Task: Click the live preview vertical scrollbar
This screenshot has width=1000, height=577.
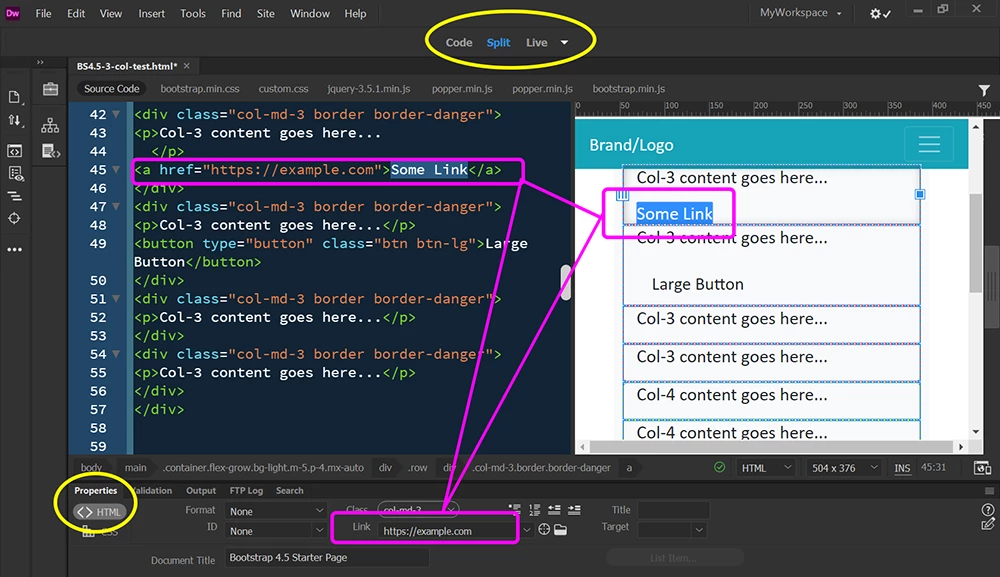Action: [x=976, y=242]
